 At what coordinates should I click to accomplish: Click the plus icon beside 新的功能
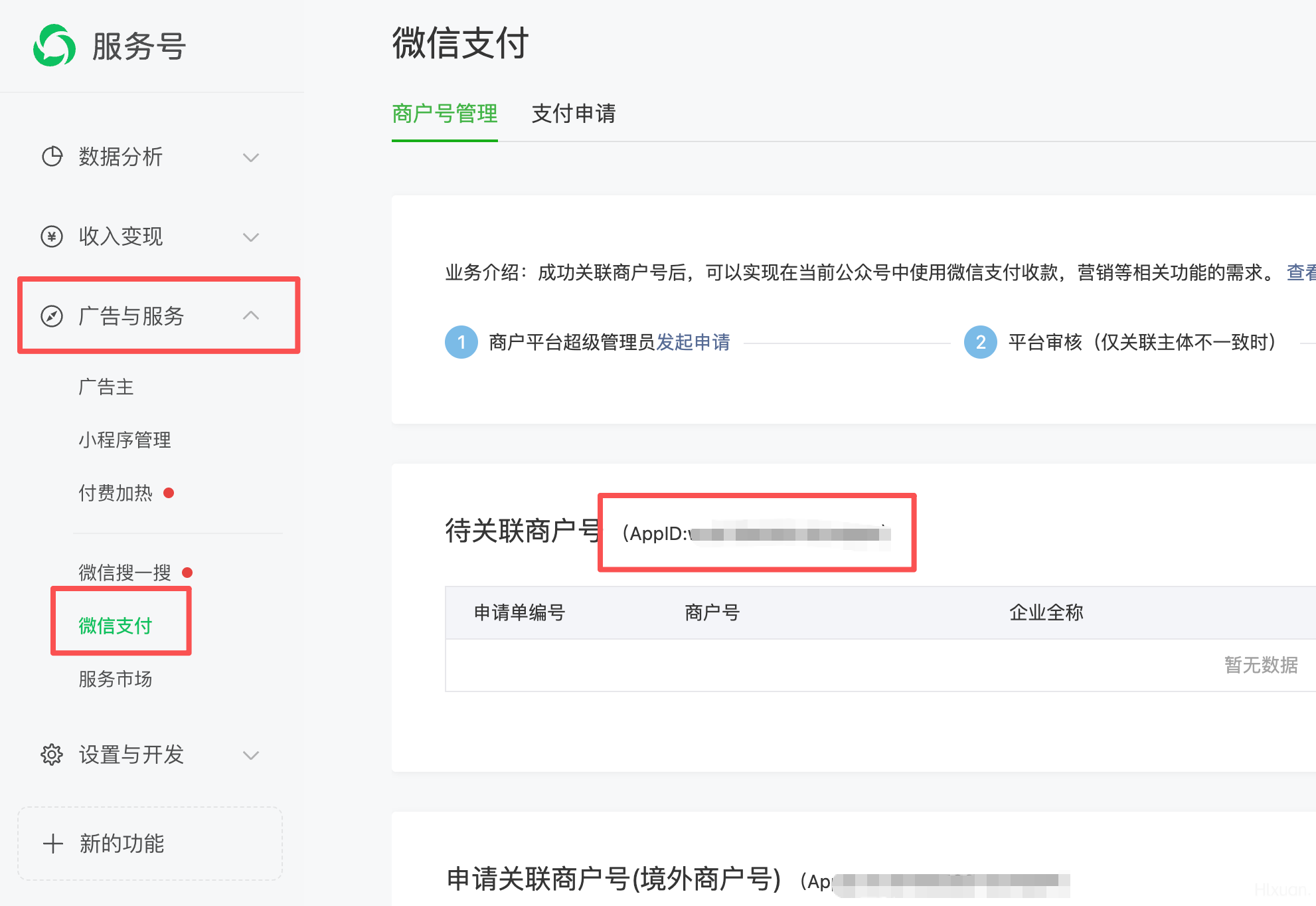[x=53, y=844]
